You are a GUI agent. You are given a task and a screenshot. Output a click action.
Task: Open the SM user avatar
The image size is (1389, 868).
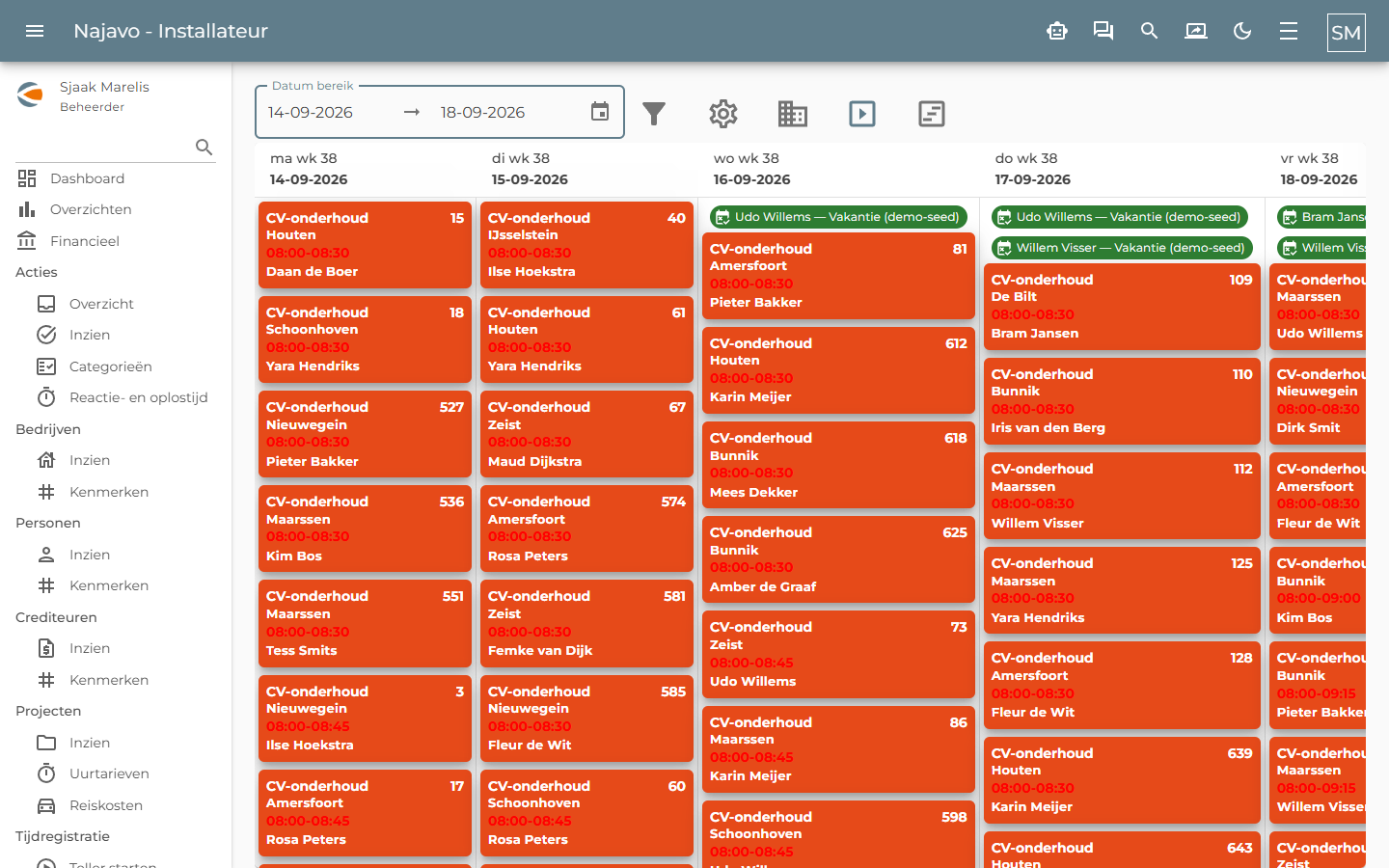click(1346, 32)
